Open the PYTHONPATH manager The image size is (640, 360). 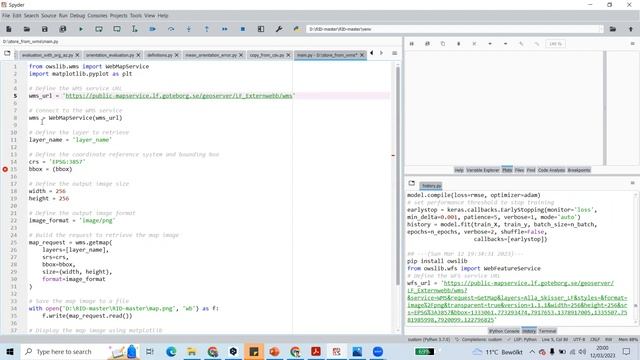point(297,29)
